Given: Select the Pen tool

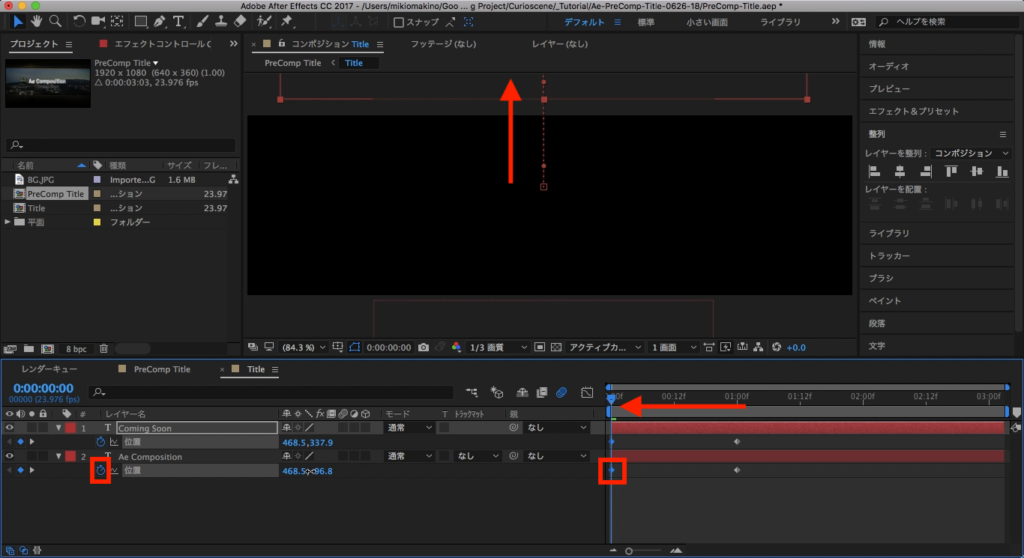Looking at the screenshot, I should (160, 21).
